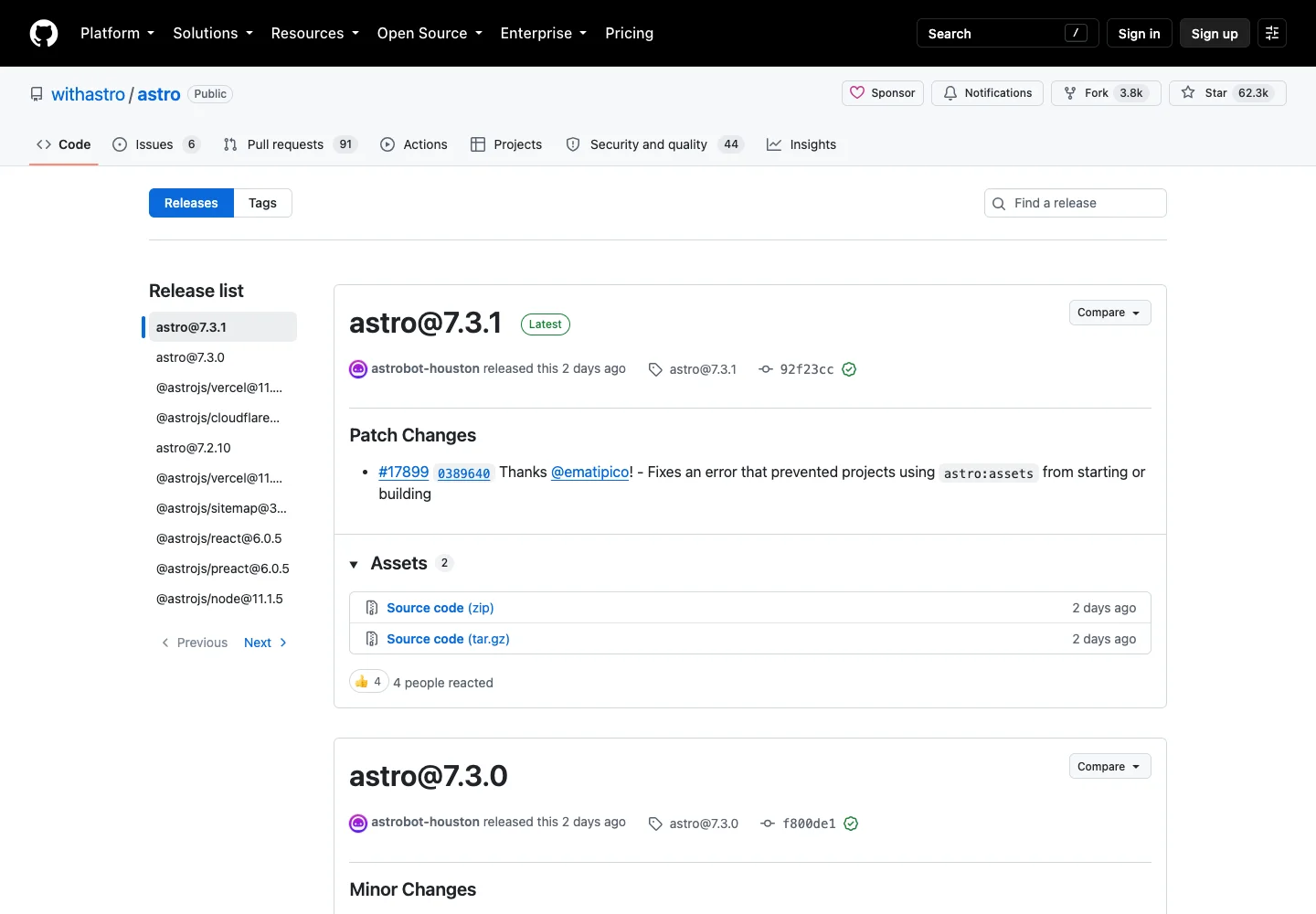Download Source code (zip)
This screenshot has height=914, width=1316.
tap(440, 608)
